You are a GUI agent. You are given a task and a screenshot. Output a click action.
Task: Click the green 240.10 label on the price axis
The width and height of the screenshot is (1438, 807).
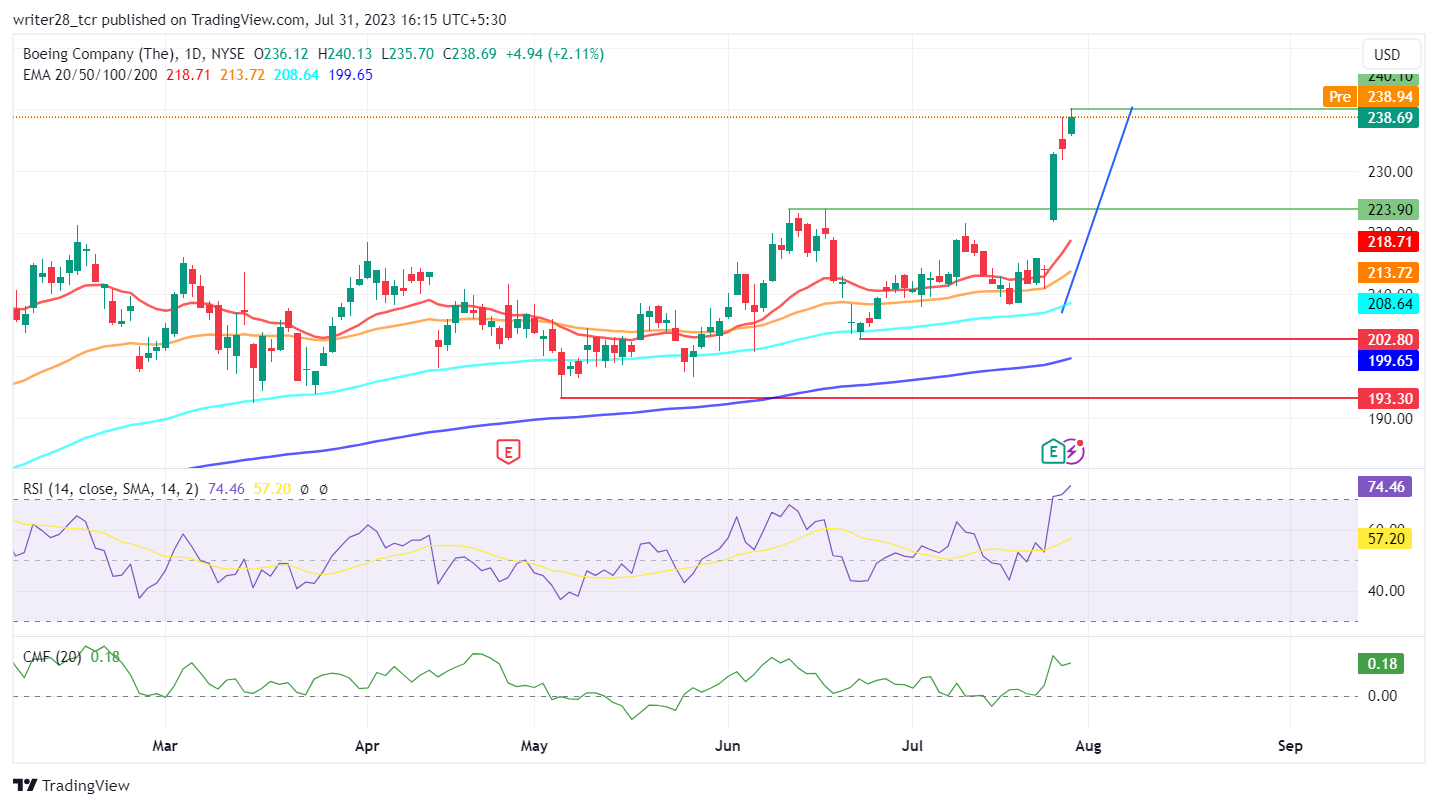[x=1388, y=78]
